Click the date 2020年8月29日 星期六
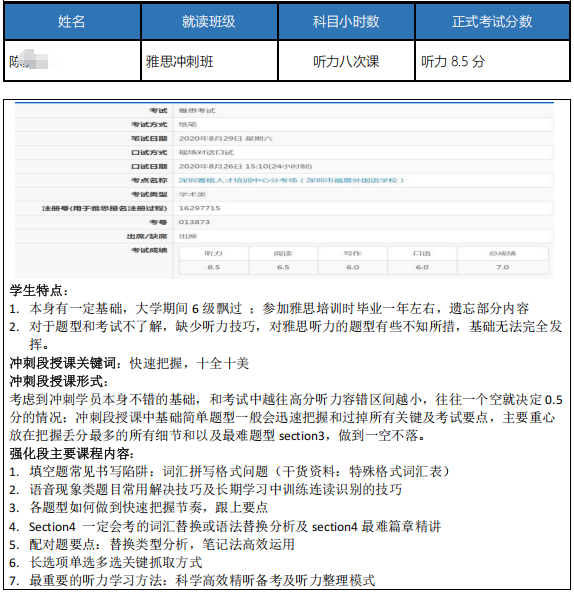This screenshot has height=597, width=574. tap(225, 139)
